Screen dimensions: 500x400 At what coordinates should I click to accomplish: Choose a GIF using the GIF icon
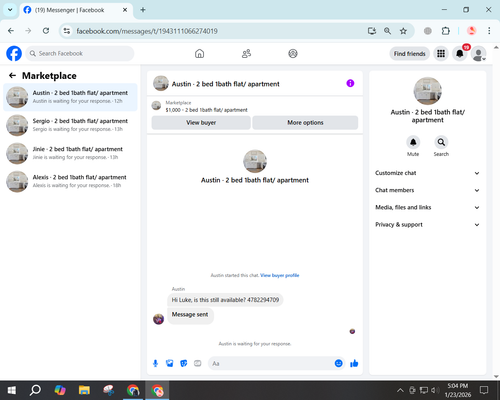click(198, 363)
